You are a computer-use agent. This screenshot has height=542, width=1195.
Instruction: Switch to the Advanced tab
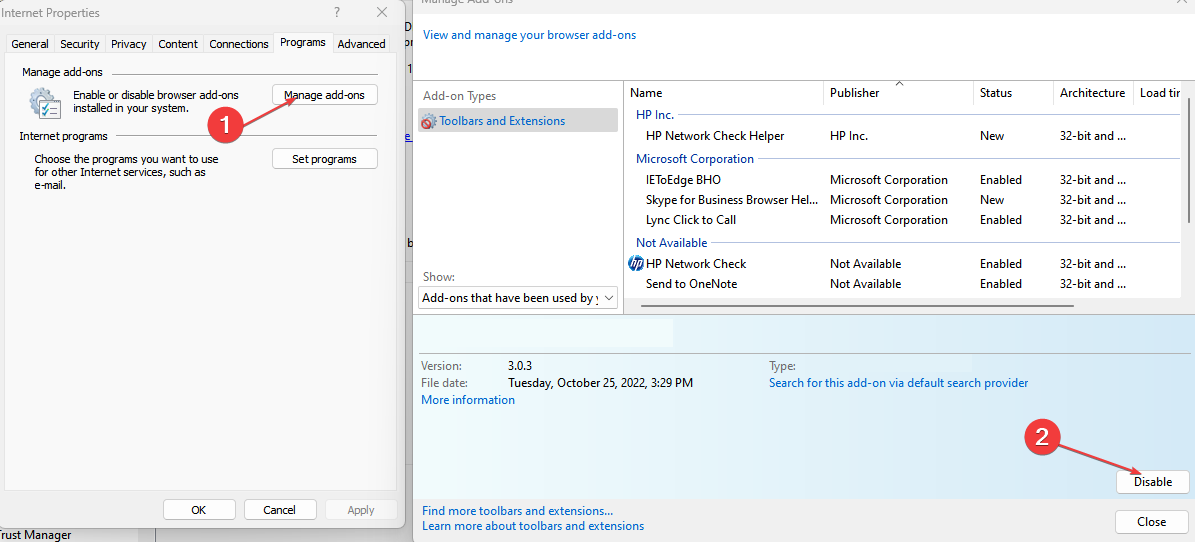click(361, 44)
